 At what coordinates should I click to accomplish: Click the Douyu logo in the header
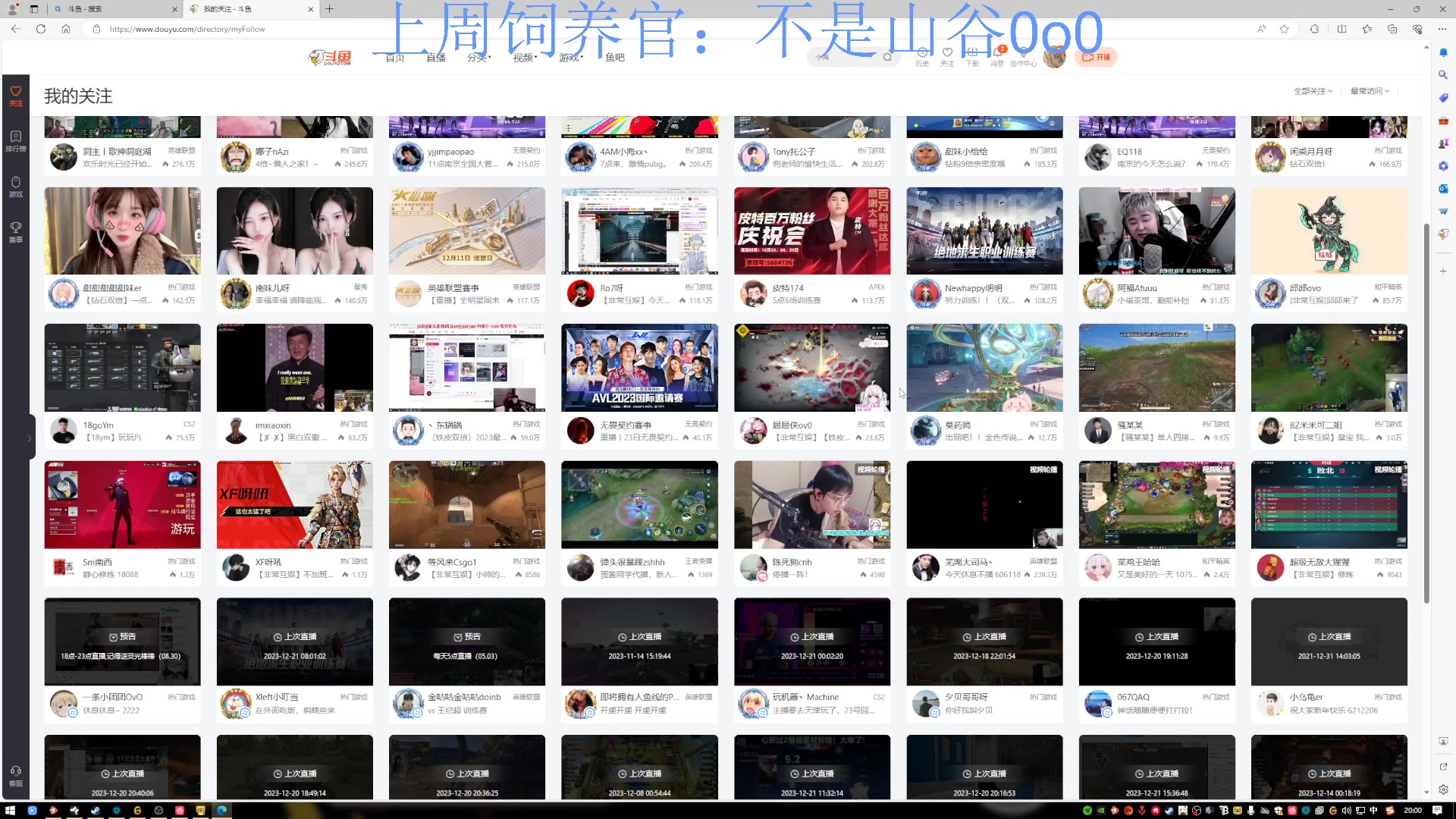(331, 58)
